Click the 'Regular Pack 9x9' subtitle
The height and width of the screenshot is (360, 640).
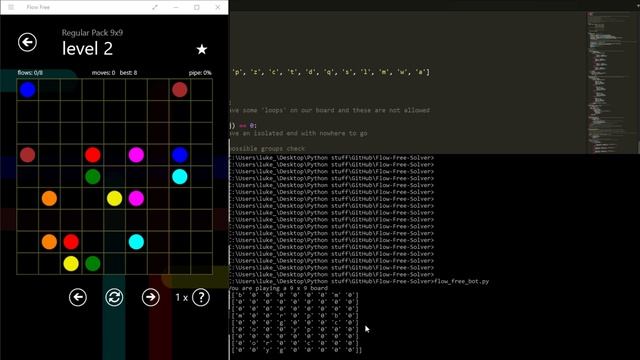(92, 33)
